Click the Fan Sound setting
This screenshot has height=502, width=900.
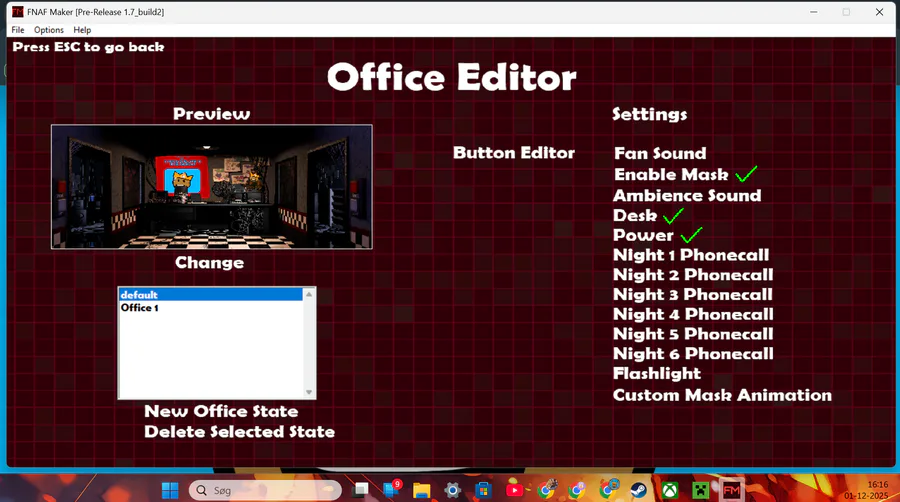660,153
